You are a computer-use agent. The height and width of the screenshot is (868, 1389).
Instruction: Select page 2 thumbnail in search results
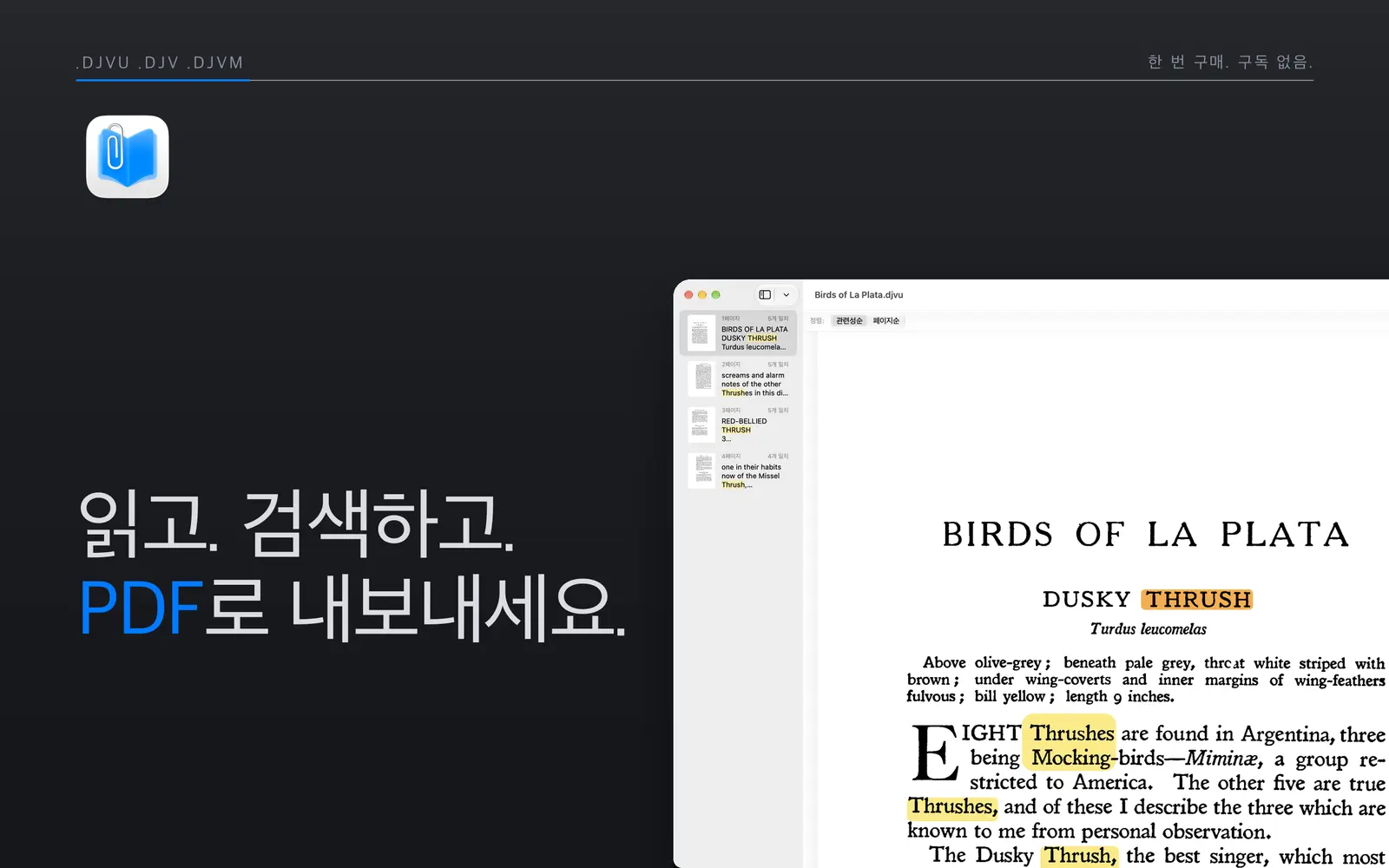click(x=701, y=378)
